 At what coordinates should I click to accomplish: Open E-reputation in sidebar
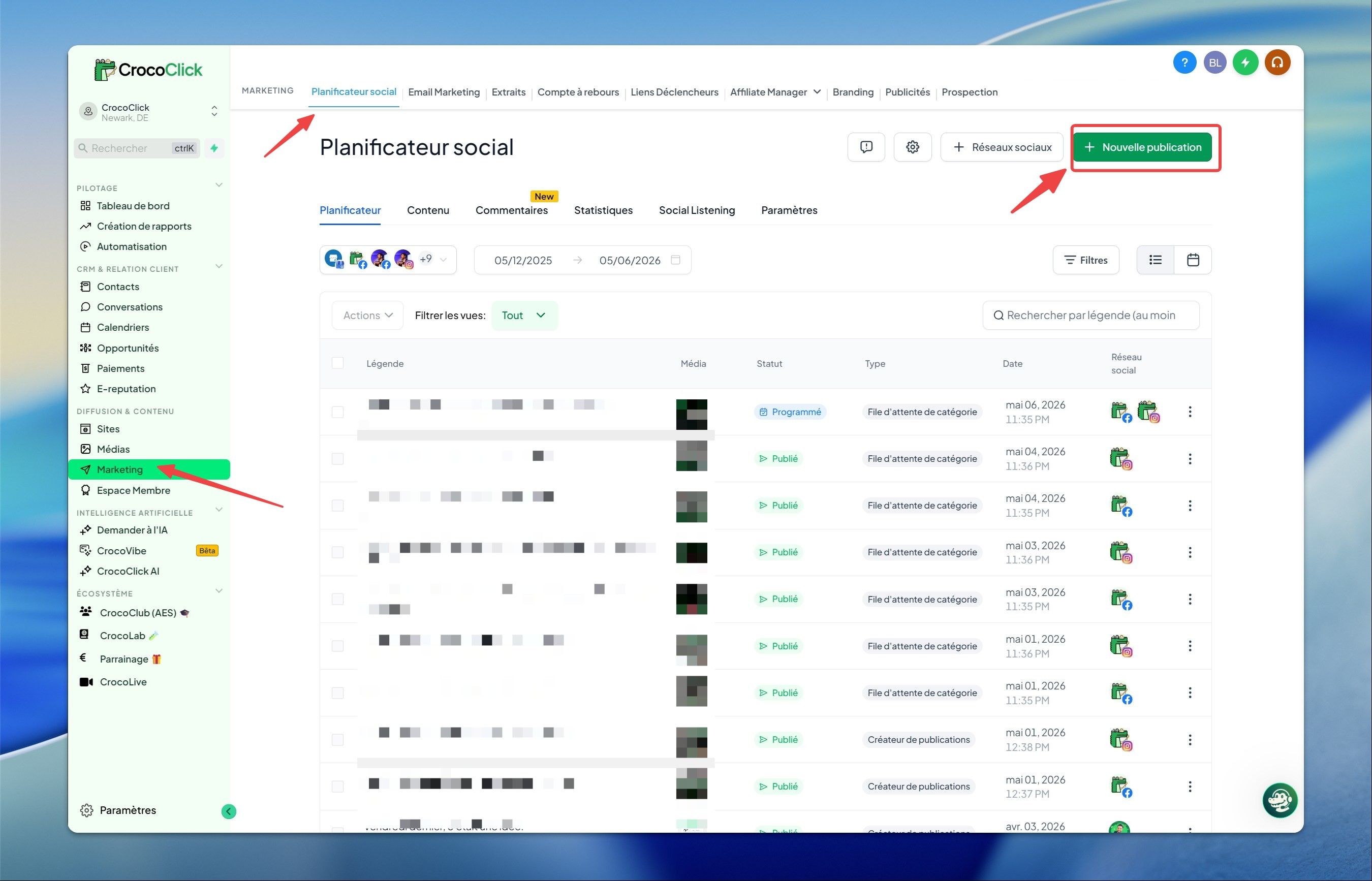click(x=126, y=389)
